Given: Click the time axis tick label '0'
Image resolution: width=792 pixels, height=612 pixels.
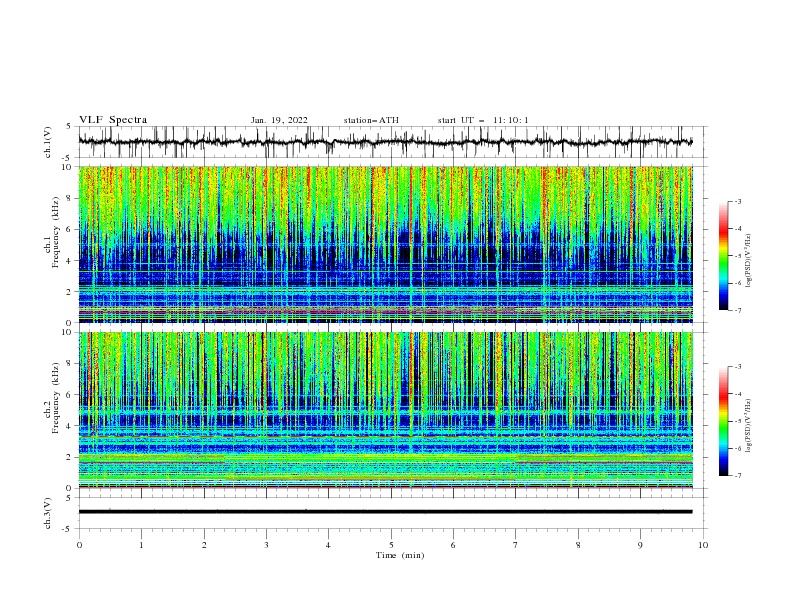Looking at the screenshot, I should click(x=79, y=545).
